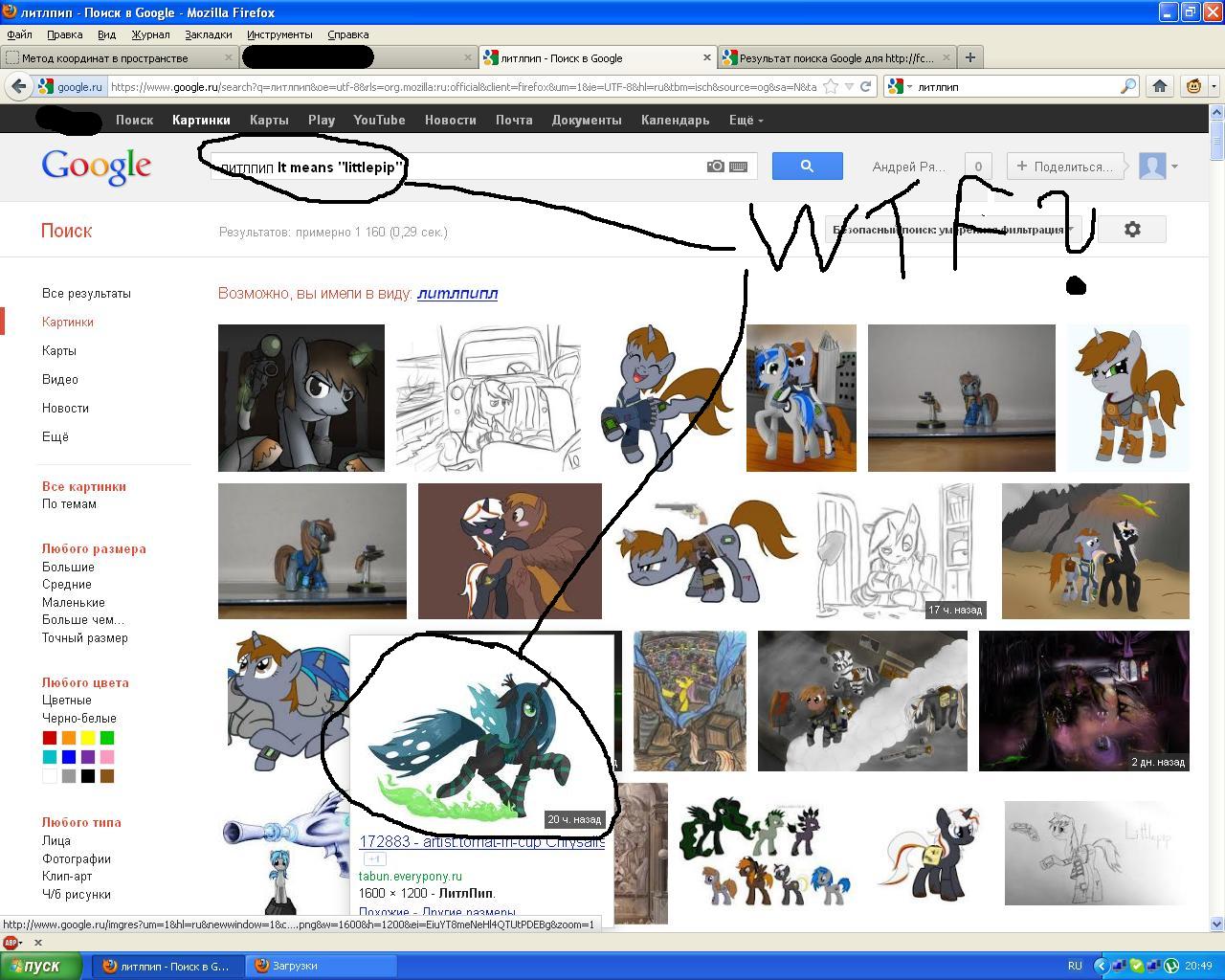Open the on-screen keyboard icon in search box

738,167
